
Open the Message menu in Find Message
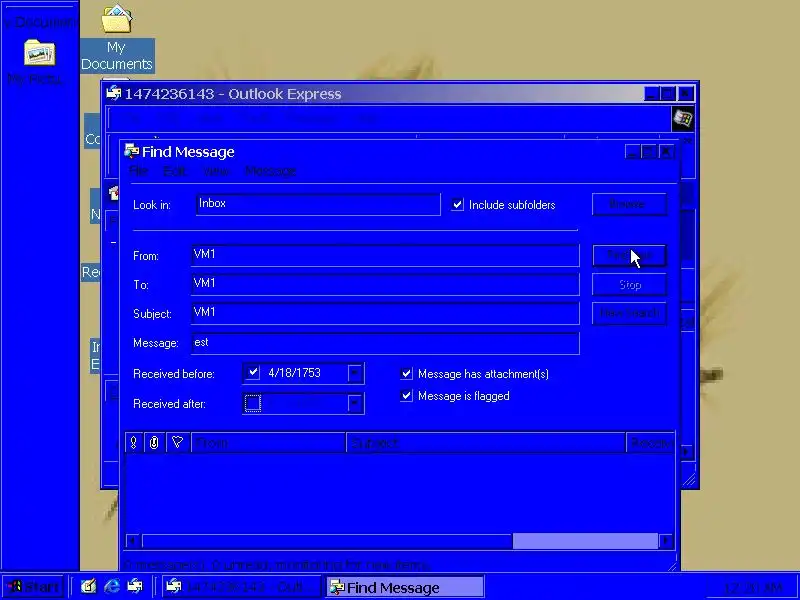click(x=270, y=171)
